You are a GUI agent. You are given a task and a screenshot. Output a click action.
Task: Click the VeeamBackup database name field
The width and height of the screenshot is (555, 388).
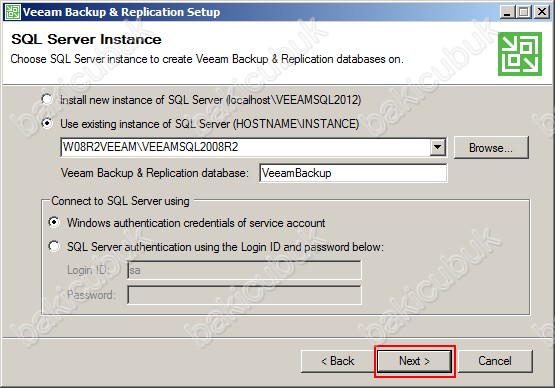coord(353,173)
